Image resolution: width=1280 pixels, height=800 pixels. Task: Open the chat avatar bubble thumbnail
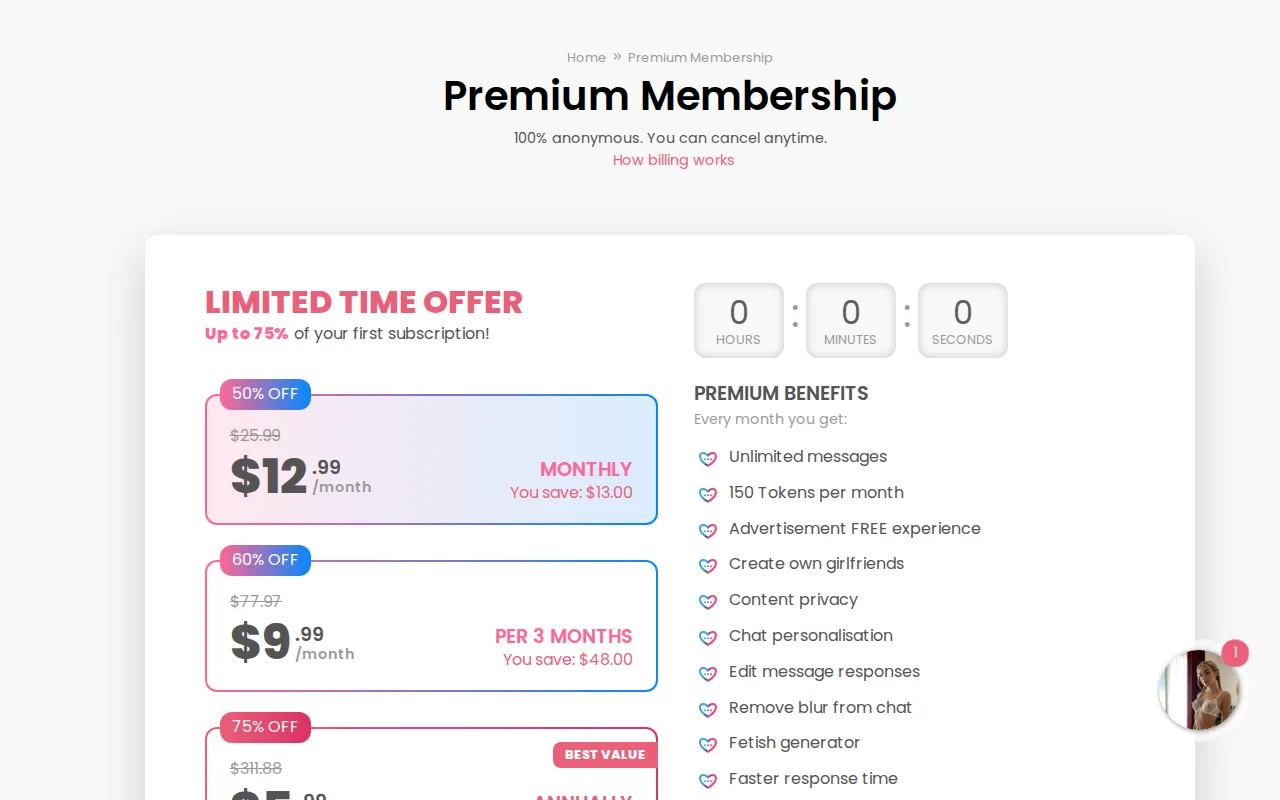tap(1200, 689)
